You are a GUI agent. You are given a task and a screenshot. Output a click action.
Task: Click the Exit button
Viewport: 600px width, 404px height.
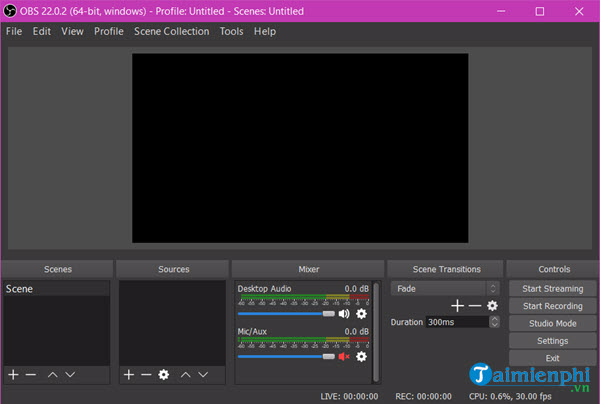[553, 358]
